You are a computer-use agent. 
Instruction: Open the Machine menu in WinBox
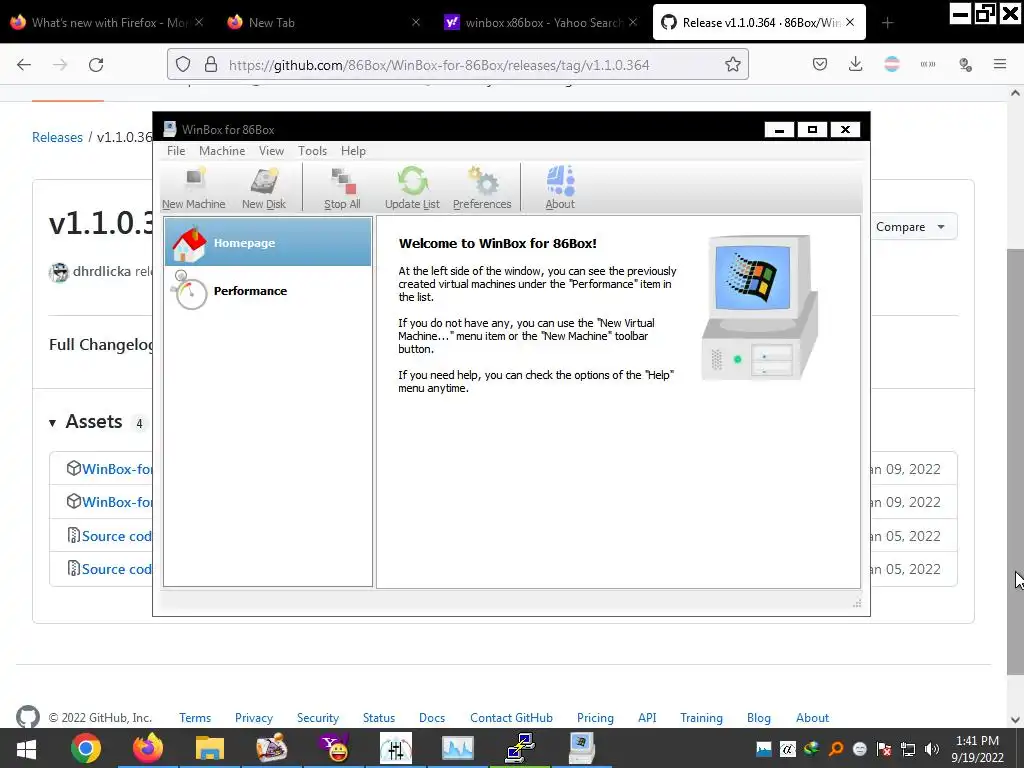(x=222, y=151)
